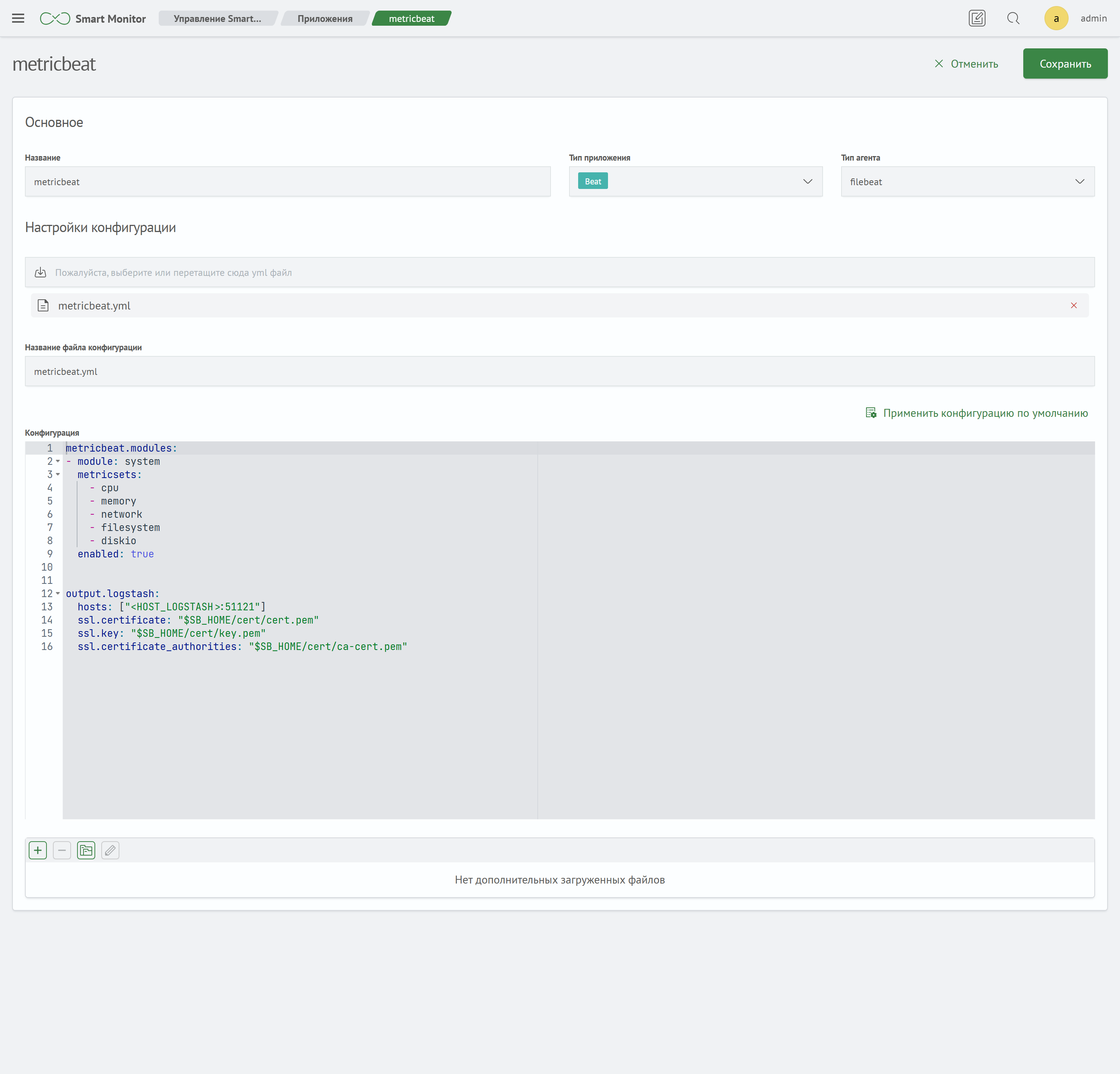Viewport: 1120px width, 1074px height.
Task: Click line number 10 in gutter
Action: (x=47, y=567)
